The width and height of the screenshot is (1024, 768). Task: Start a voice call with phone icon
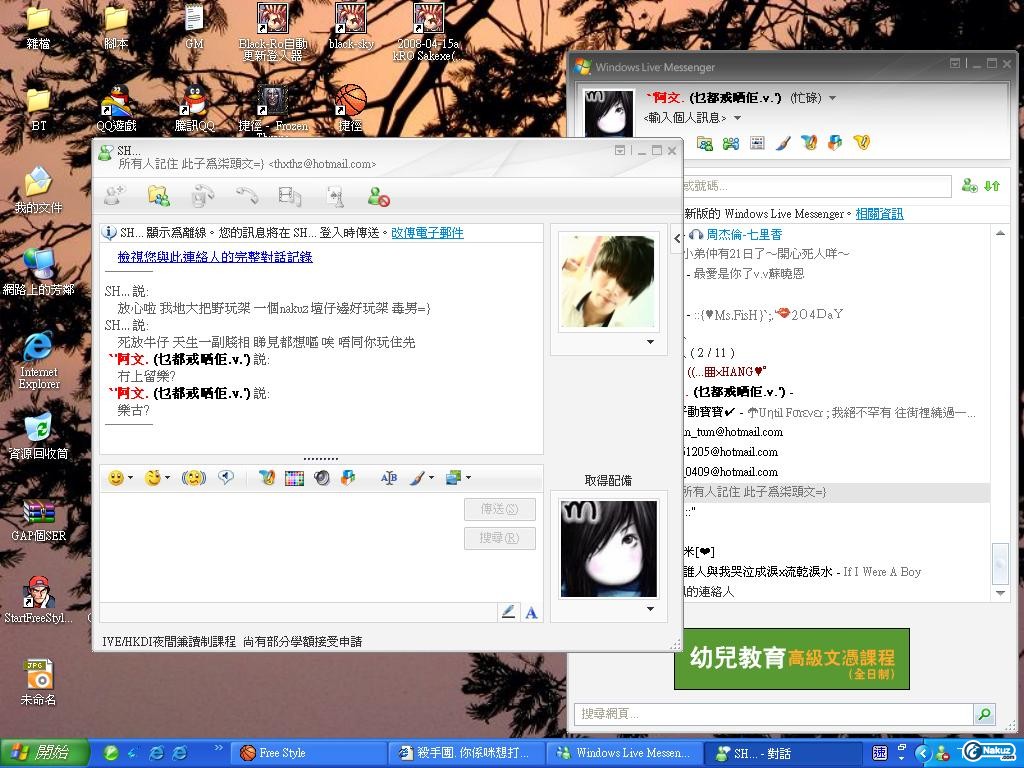[247, 195]
